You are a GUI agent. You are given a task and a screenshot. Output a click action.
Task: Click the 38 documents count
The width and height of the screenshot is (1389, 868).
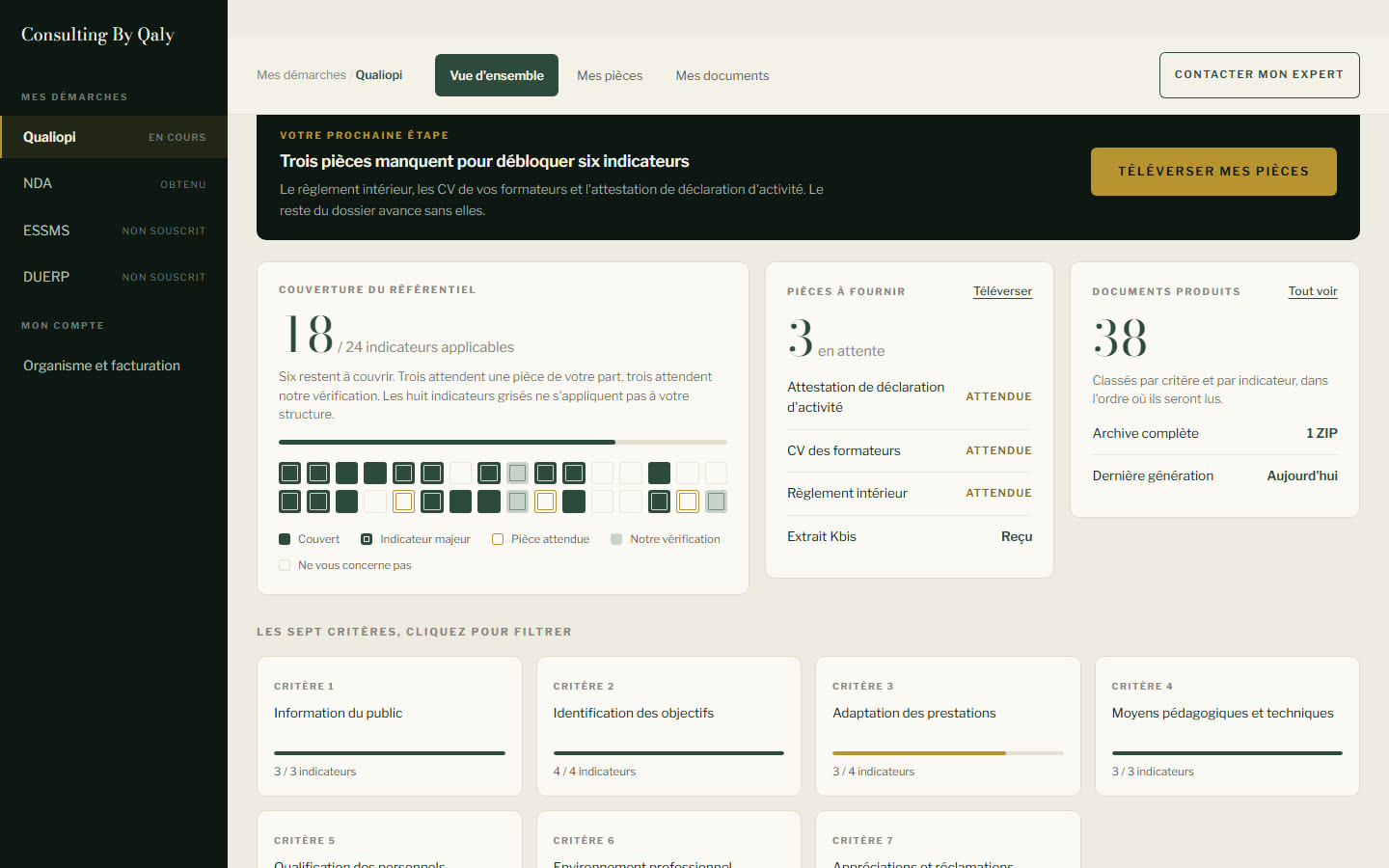(x=1120, y=339)
